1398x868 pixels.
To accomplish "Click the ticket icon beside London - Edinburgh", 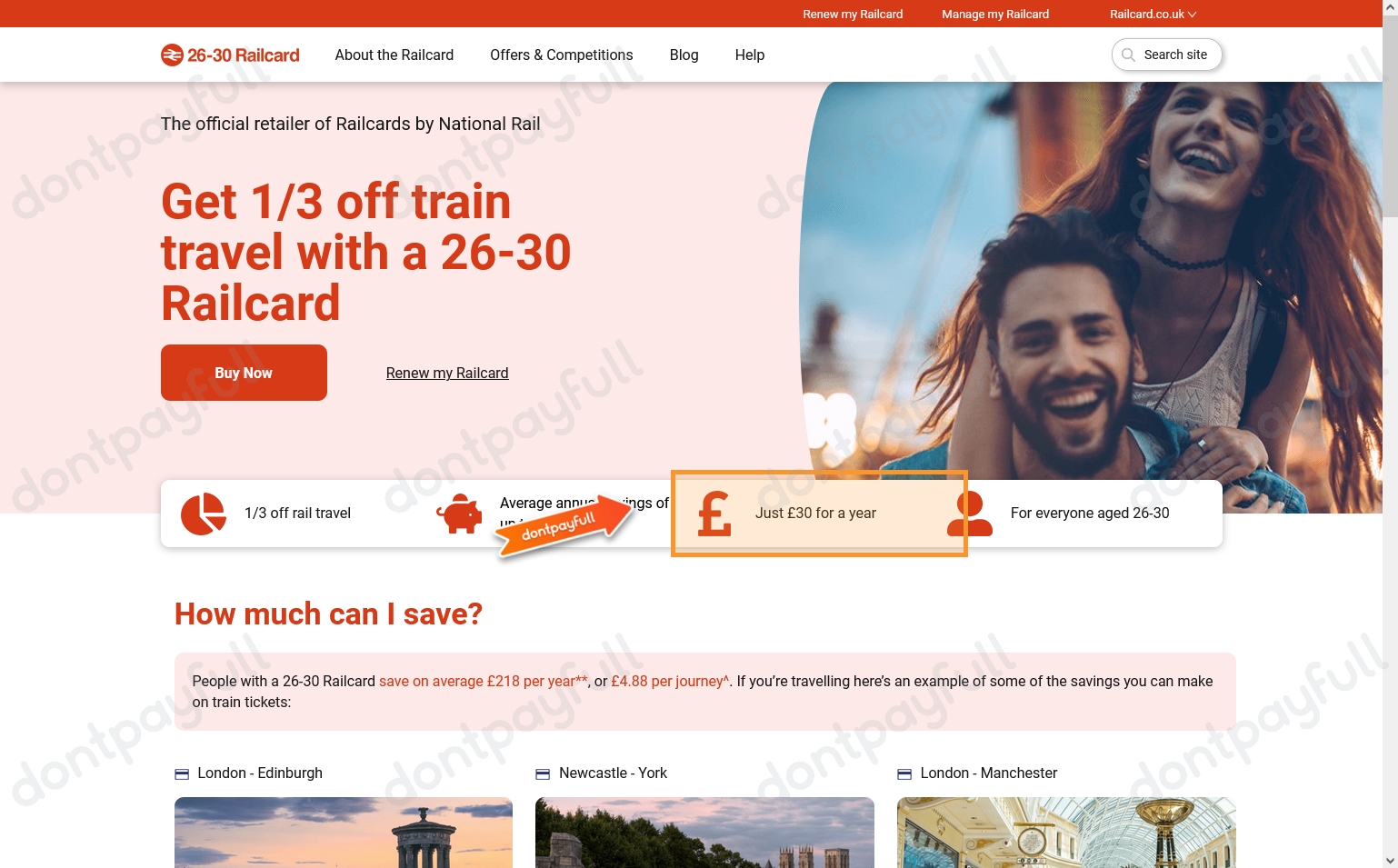I will (x=182, y=773).
